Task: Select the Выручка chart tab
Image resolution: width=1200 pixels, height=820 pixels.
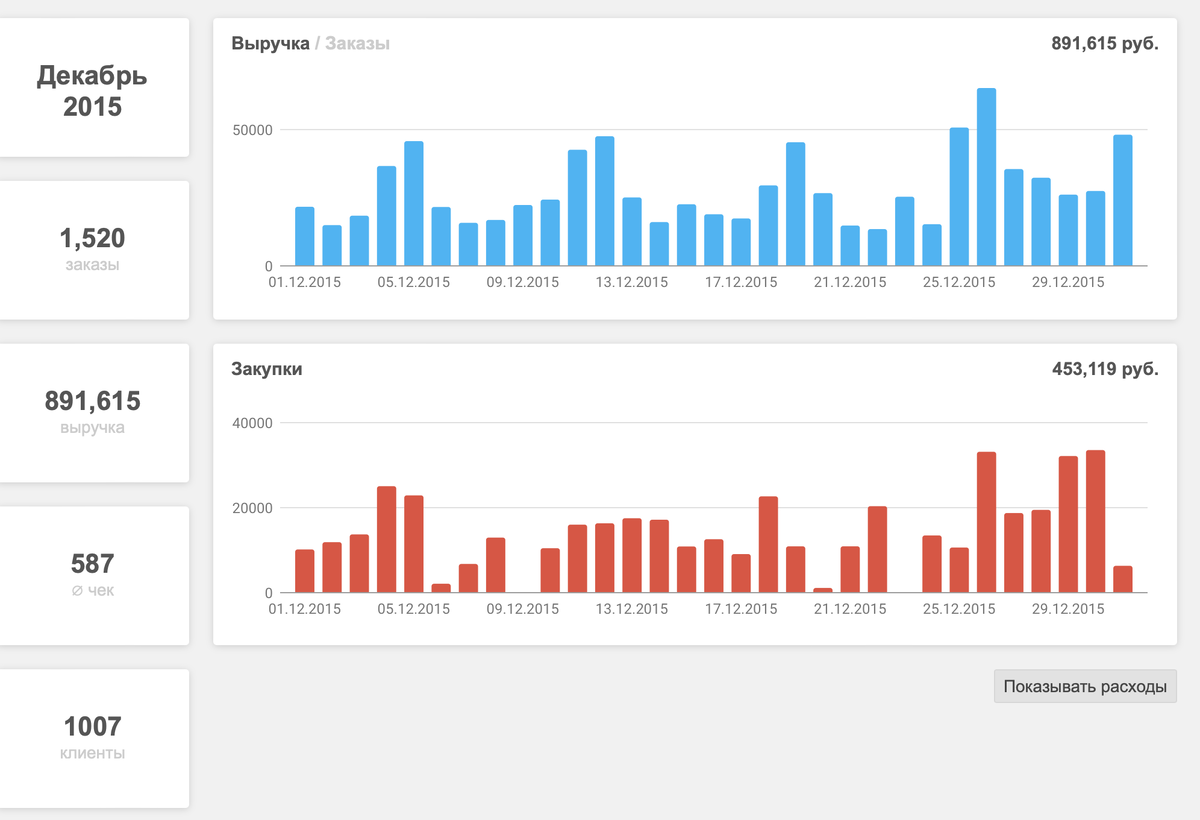Action: 270,44
